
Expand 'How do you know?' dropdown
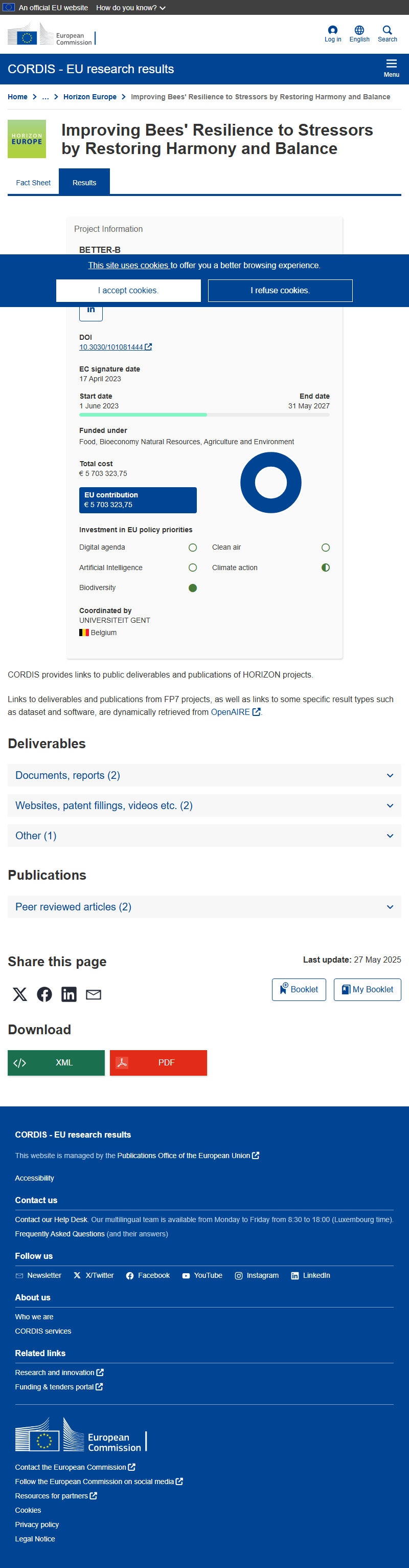click(x=131, y=8)
